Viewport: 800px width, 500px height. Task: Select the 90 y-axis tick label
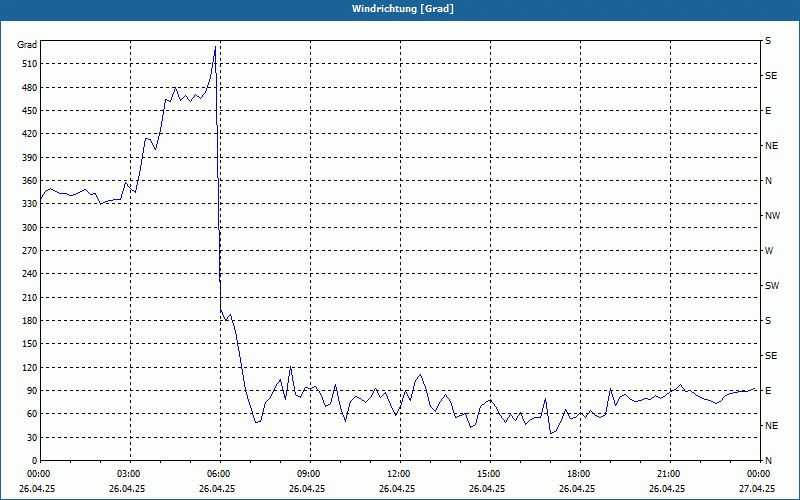[30, 390]
